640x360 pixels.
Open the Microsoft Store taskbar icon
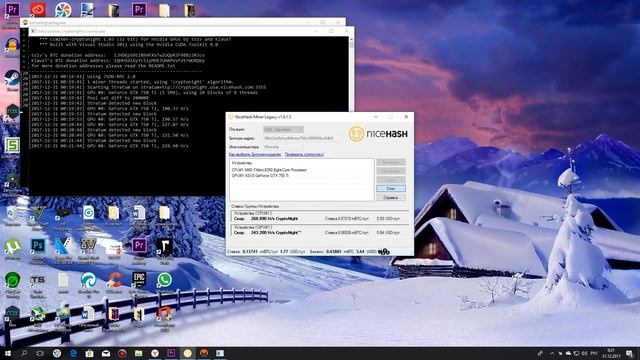(x=89, y=353)
